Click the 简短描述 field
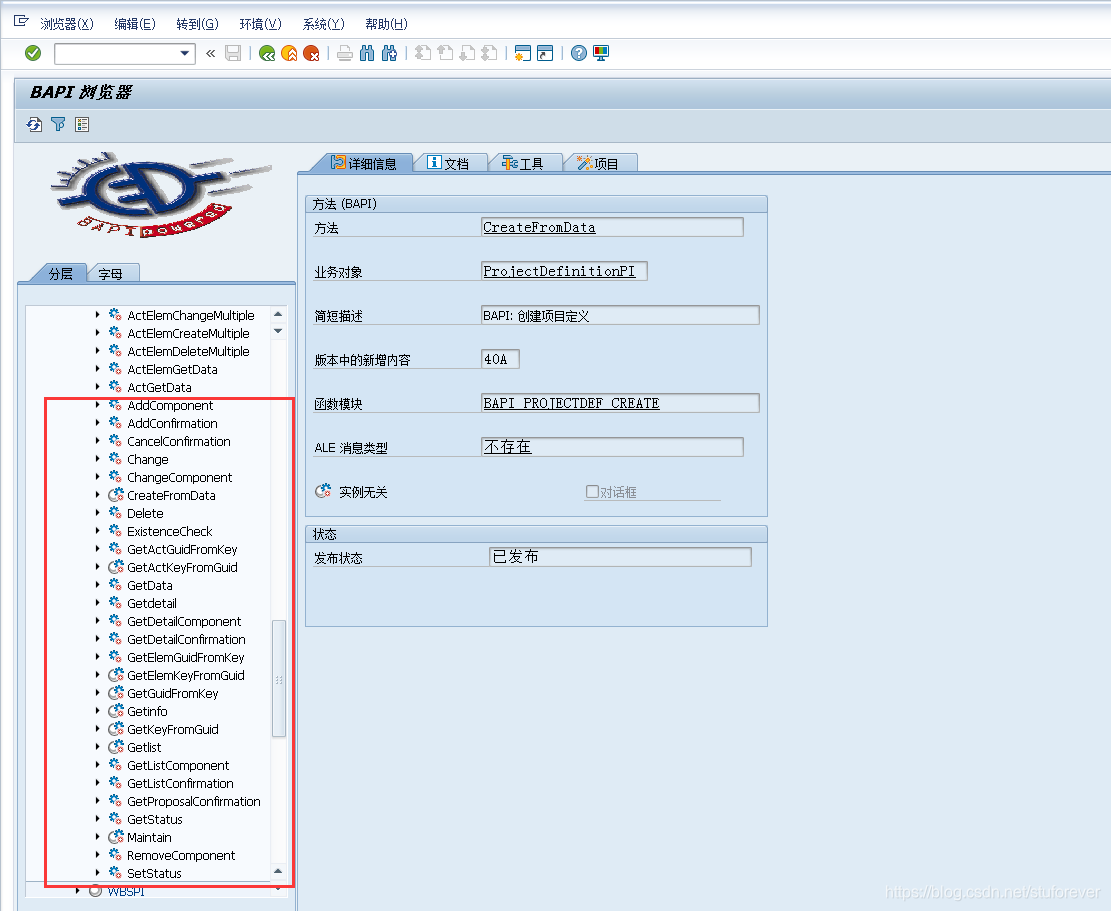1111x911 pixels. (x=620, y=315)
